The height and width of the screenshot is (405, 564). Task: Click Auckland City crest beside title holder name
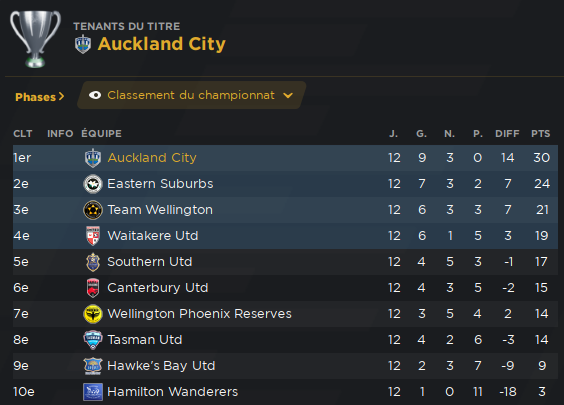(x=83, y=44)
